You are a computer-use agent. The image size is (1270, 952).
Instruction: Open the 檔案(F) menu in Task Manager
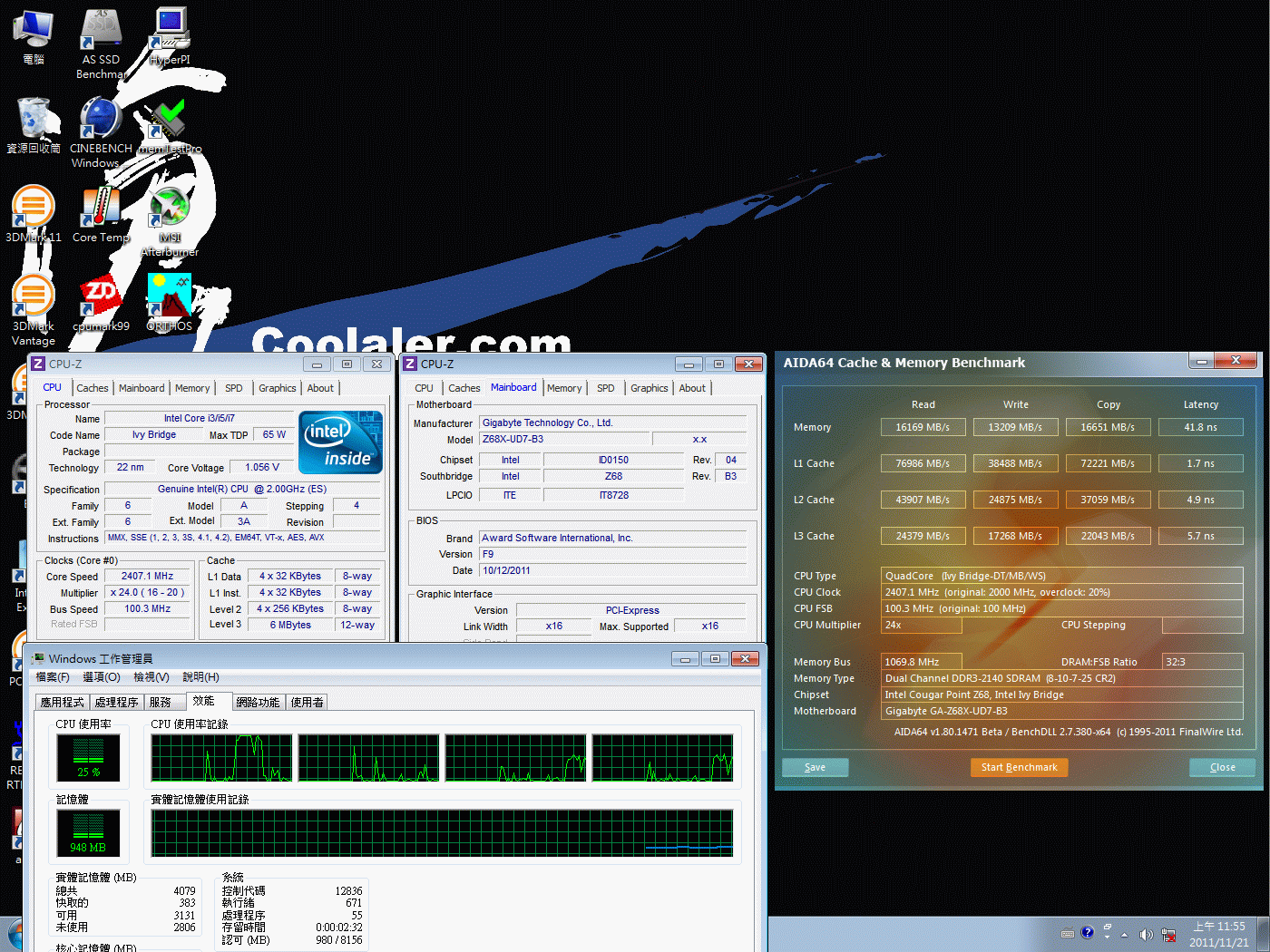(x=53, y=677)
